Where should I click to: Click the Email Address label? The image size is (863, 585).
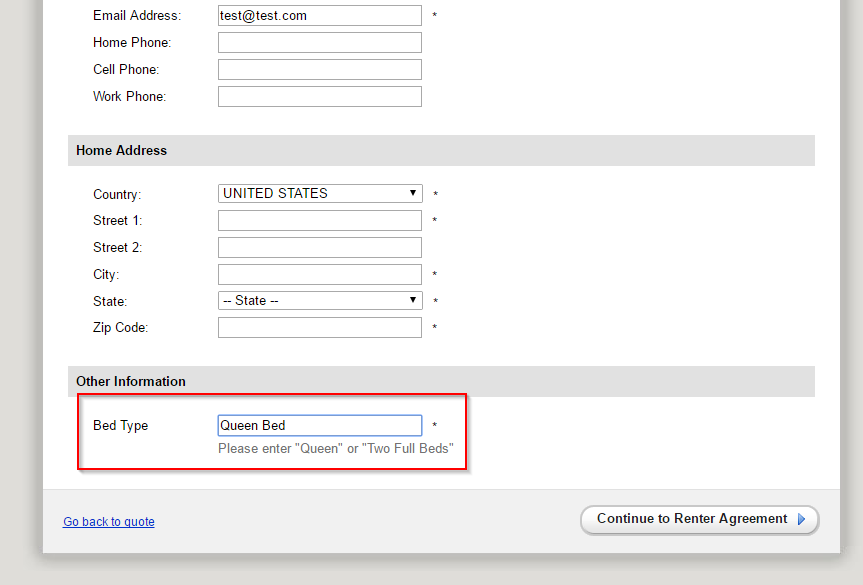point(137,16)
